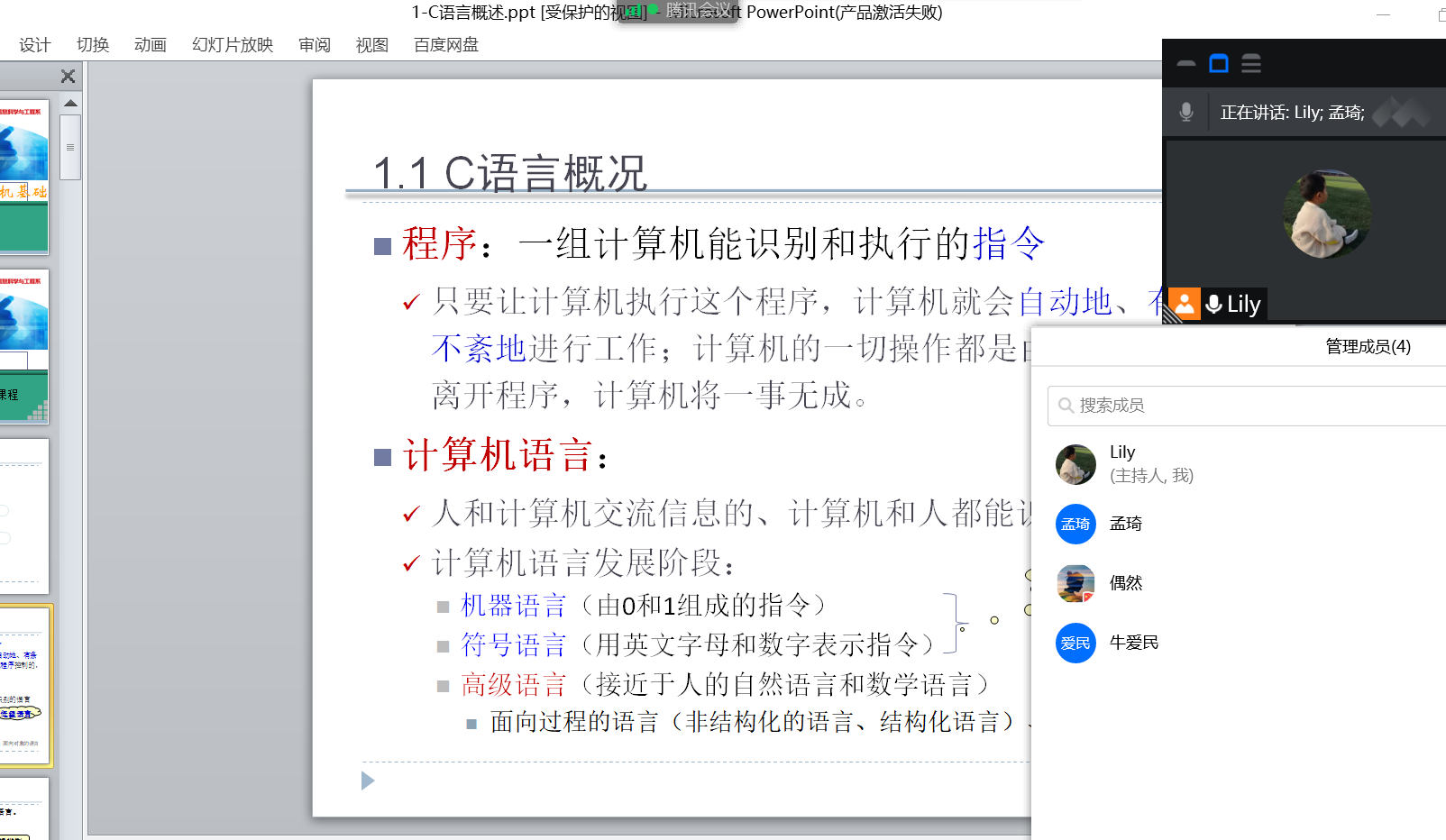Screen dimensions: 1446x840
Task: Click microphone icon next to Lily's name
Action: [1213, 305]
